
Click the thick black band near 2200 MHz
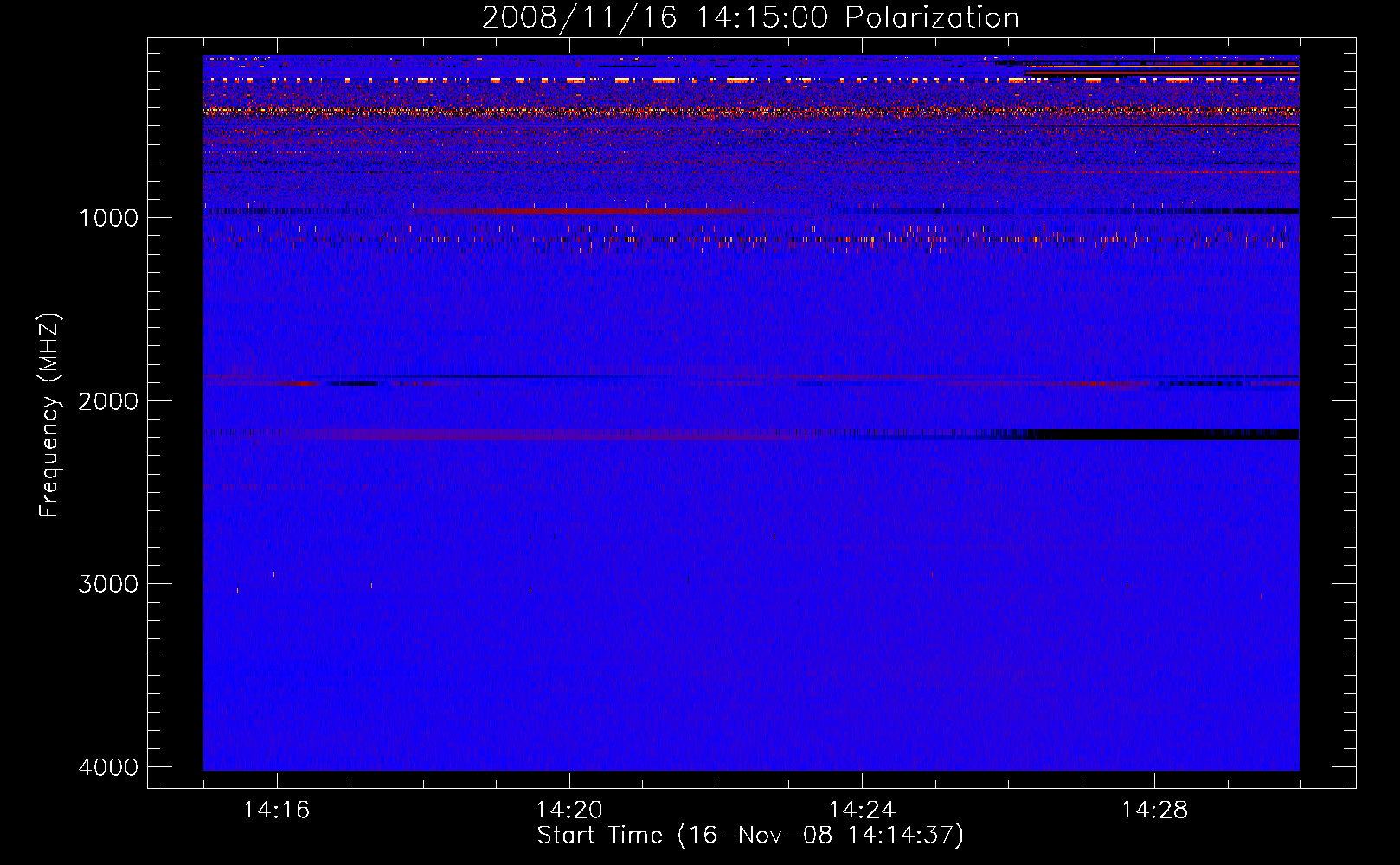[x=1159, y=434]
